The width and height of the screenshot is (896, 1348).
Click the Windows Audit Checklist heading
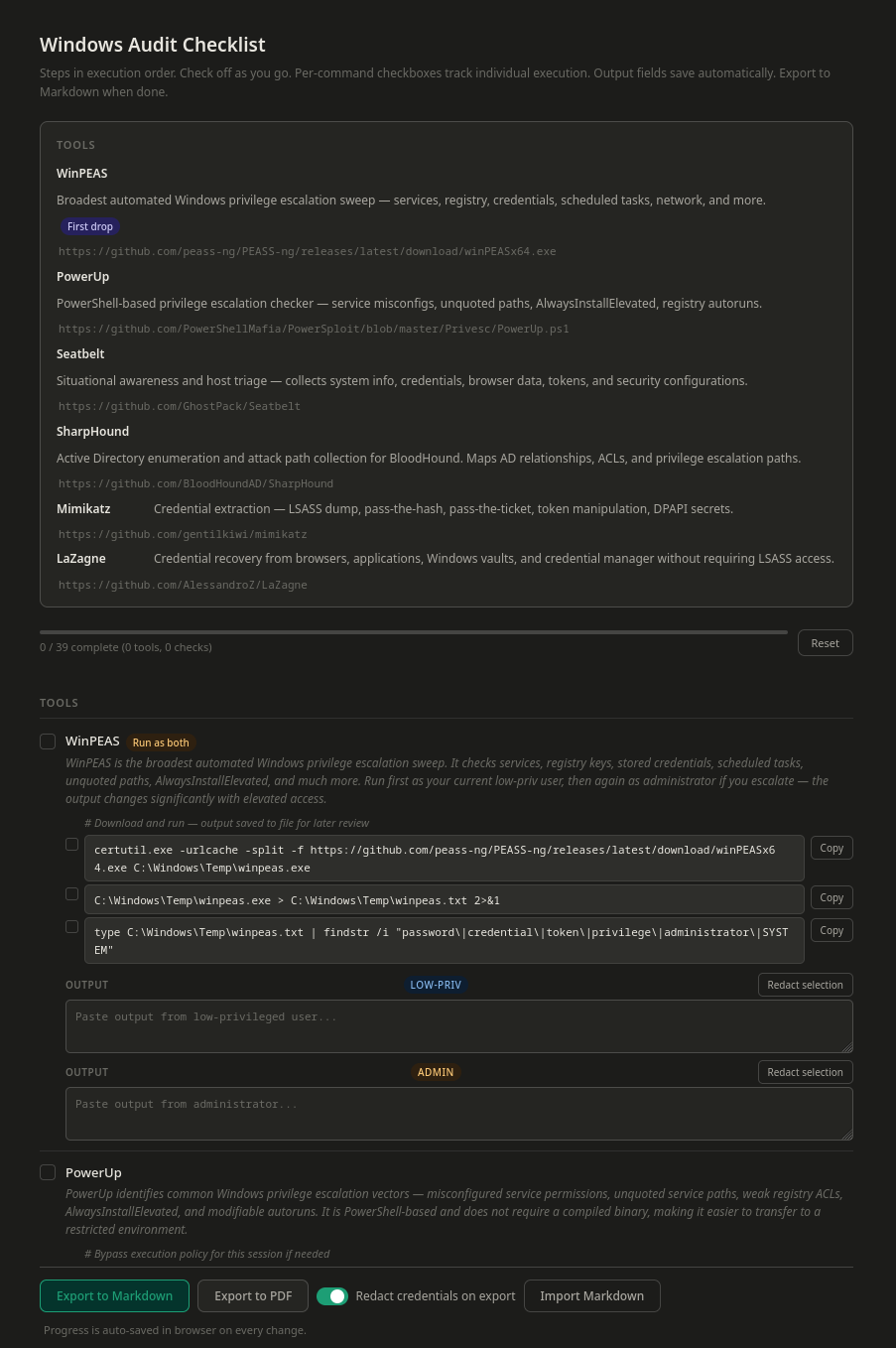pyautogui.click(x=153, y=45)
